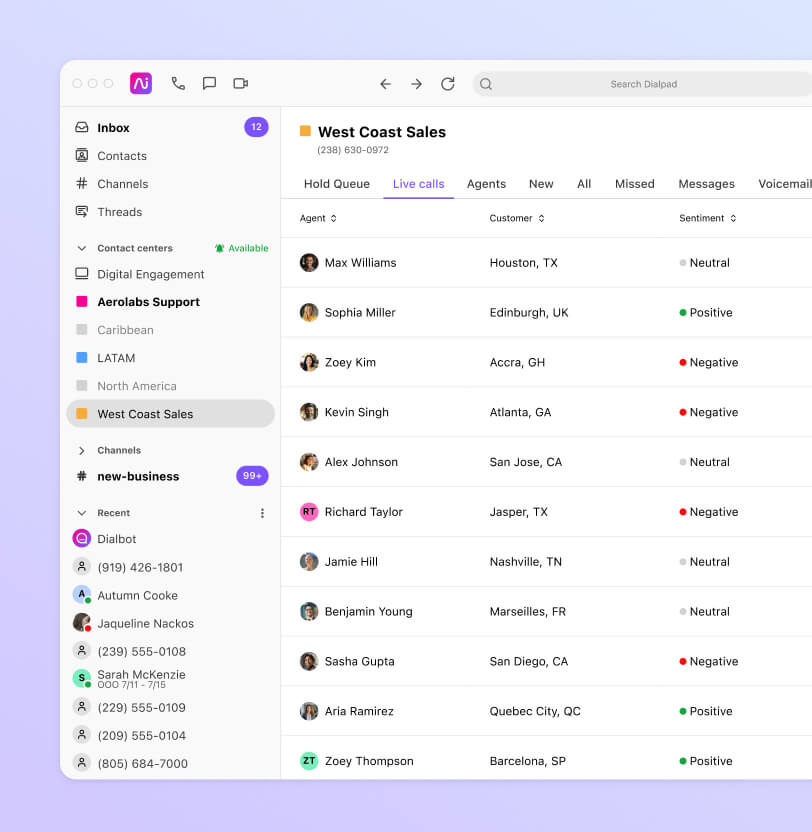Open Recent section options menu

pos(262,512)
